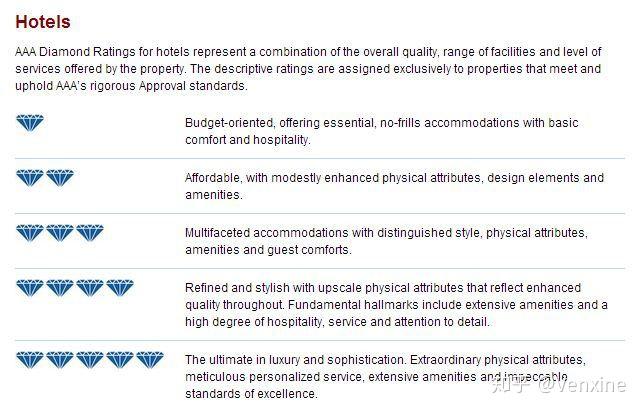Click the first diamond in five-diamond row
Viewport: 643px width, 412px height.
(x=30, y=358)
